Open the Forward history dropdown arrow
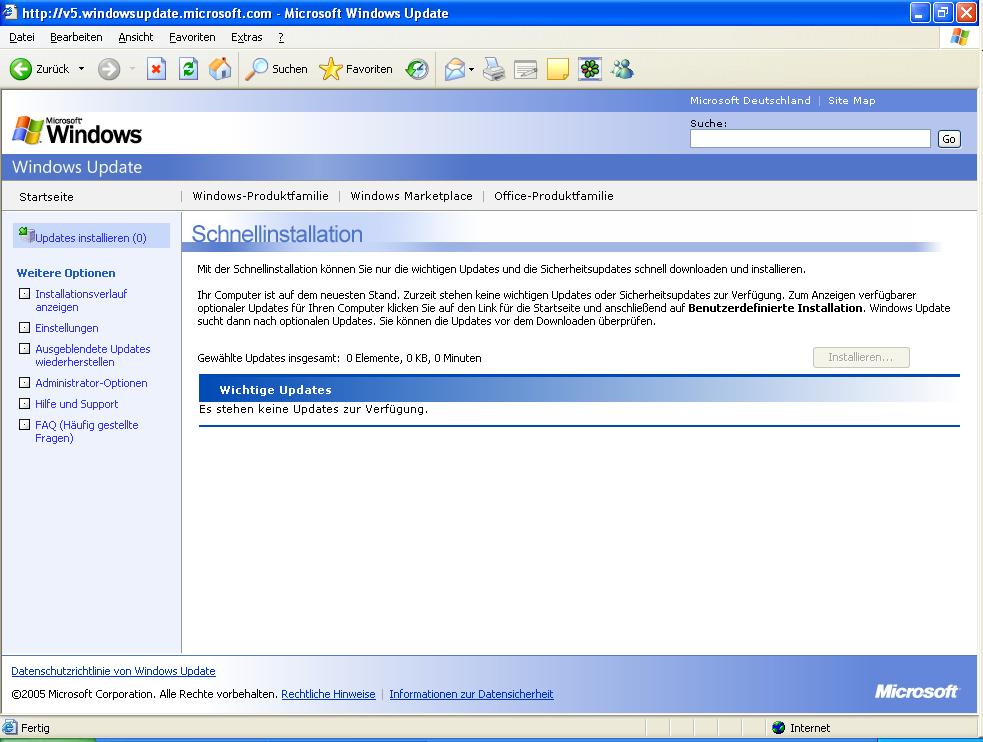983x742 pixels. point(132,69)
